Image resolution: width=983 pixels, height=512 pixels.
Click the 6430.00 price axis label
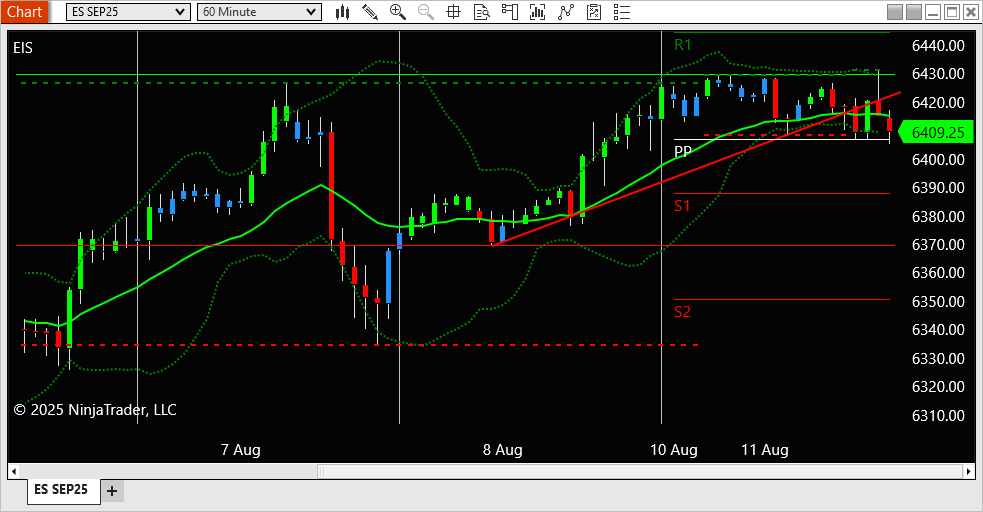pos(938,74)
